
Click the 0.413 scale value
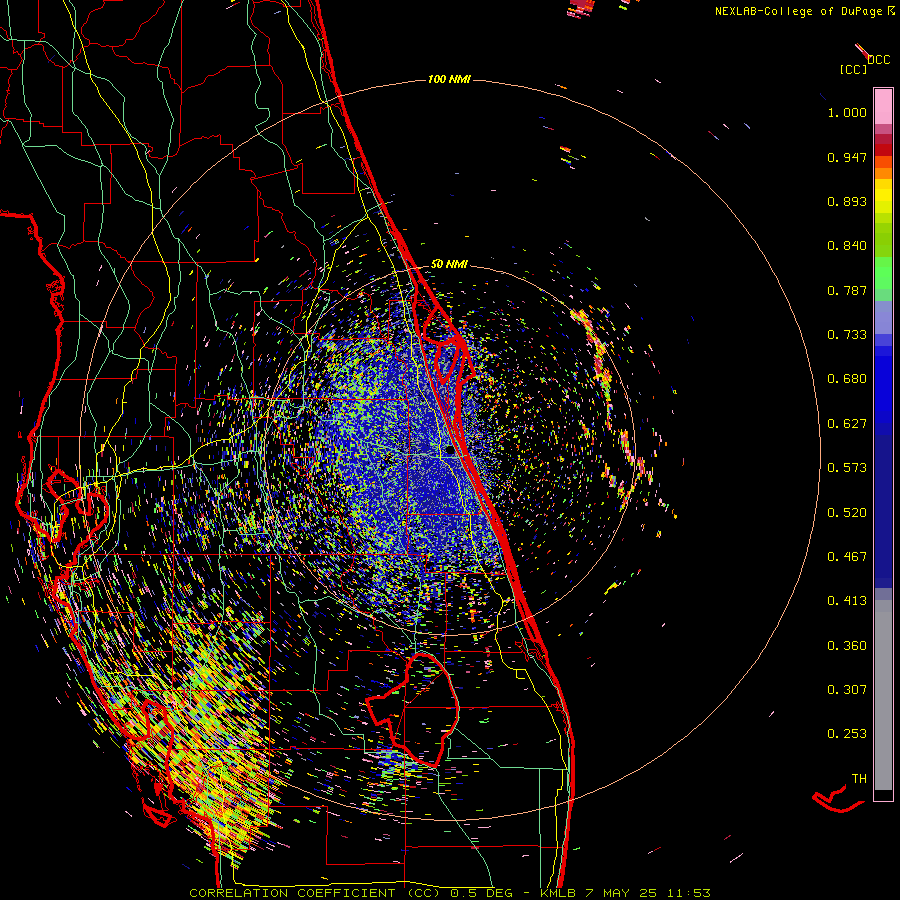coord(847,601)
